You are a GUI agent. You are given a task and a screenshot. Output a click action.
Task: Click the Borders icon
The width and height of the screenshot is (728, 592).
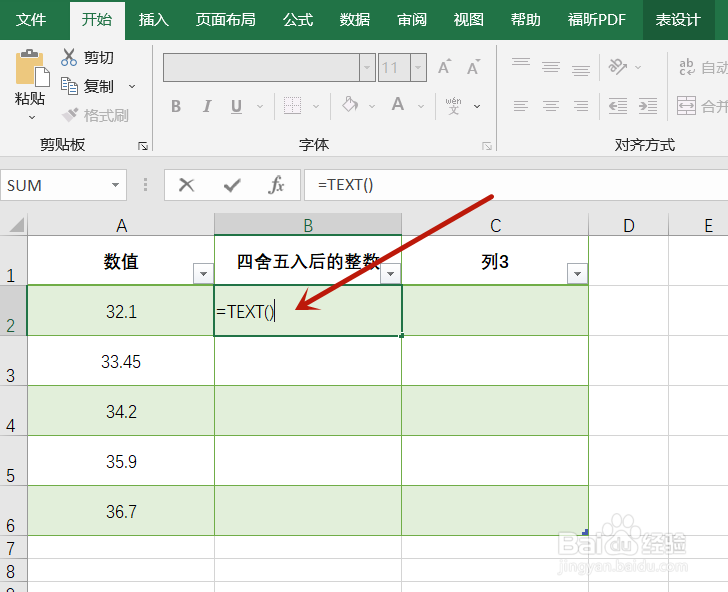(292, 106)
